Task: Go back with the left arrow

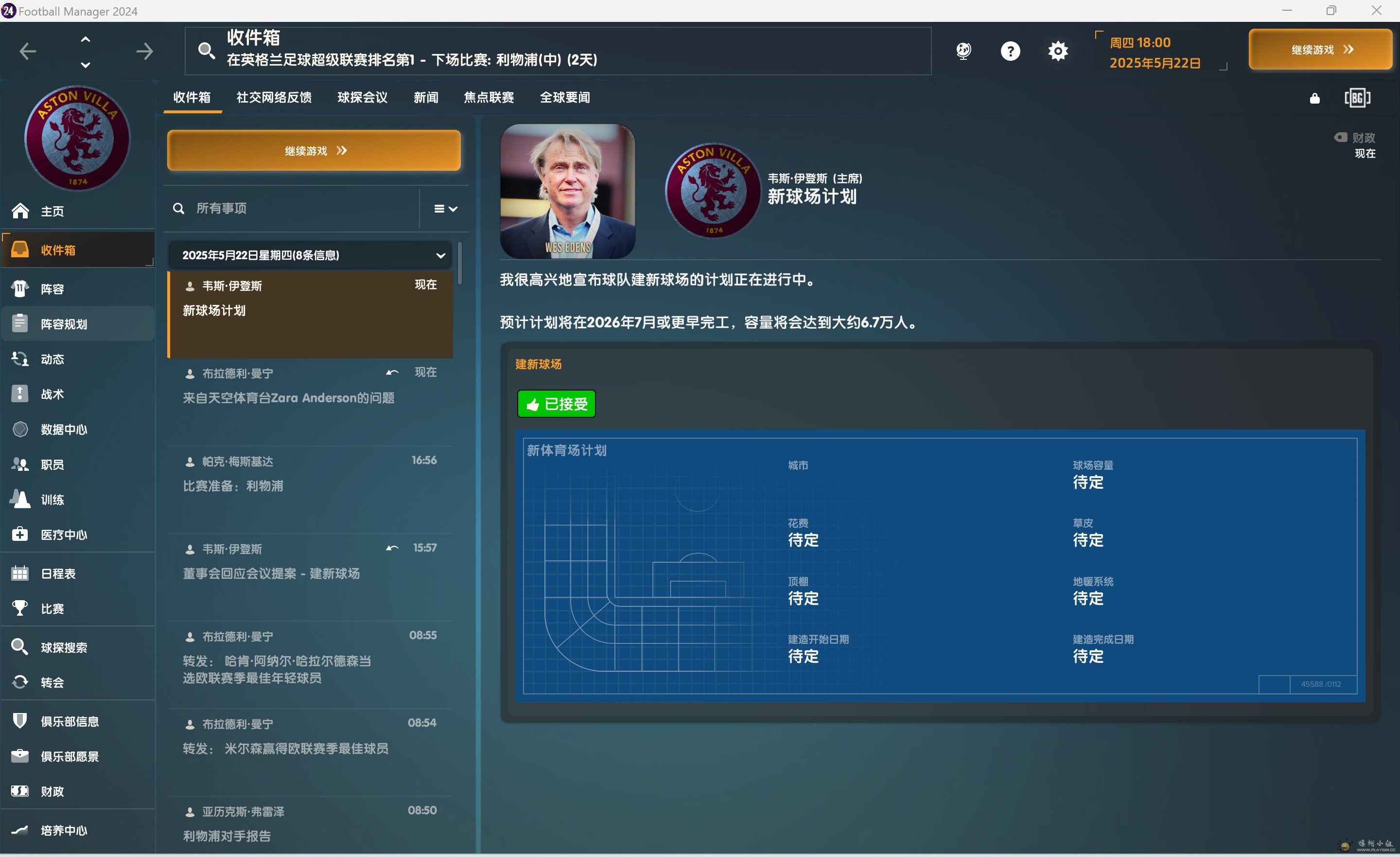Action: tap(27, 51)
